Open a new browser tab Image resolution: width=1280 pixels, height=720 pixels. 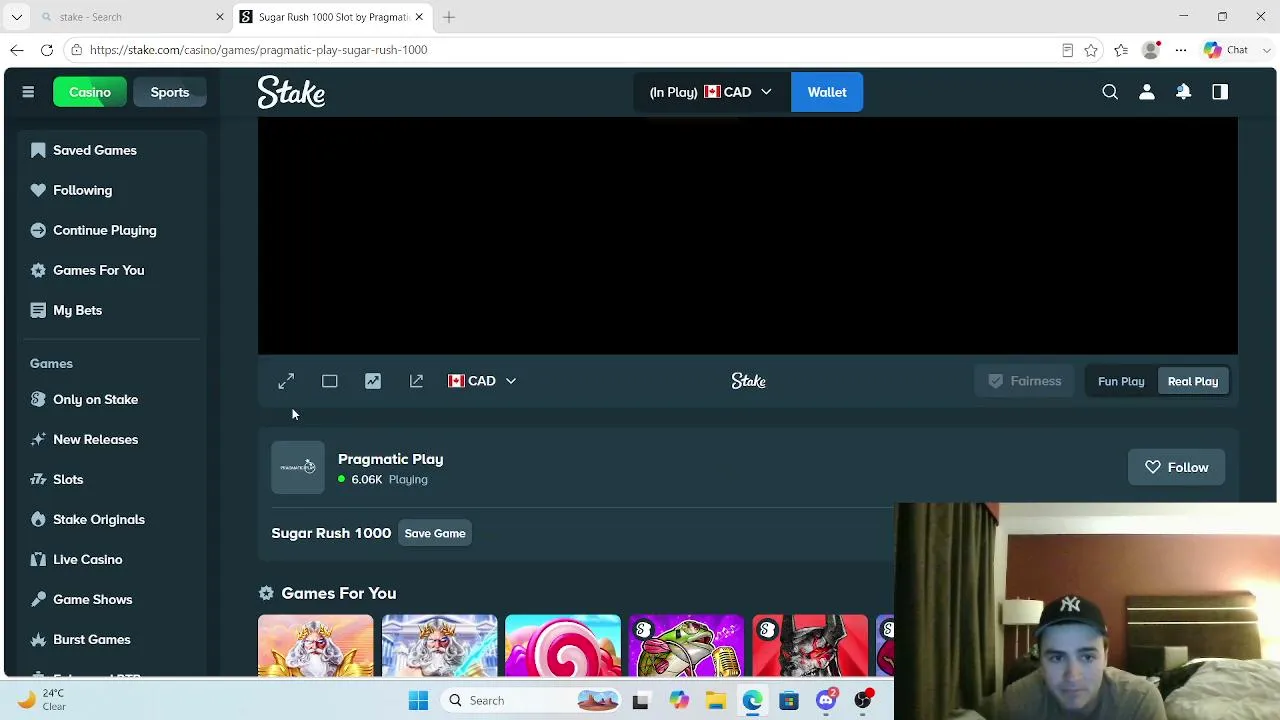coord(449,17)
